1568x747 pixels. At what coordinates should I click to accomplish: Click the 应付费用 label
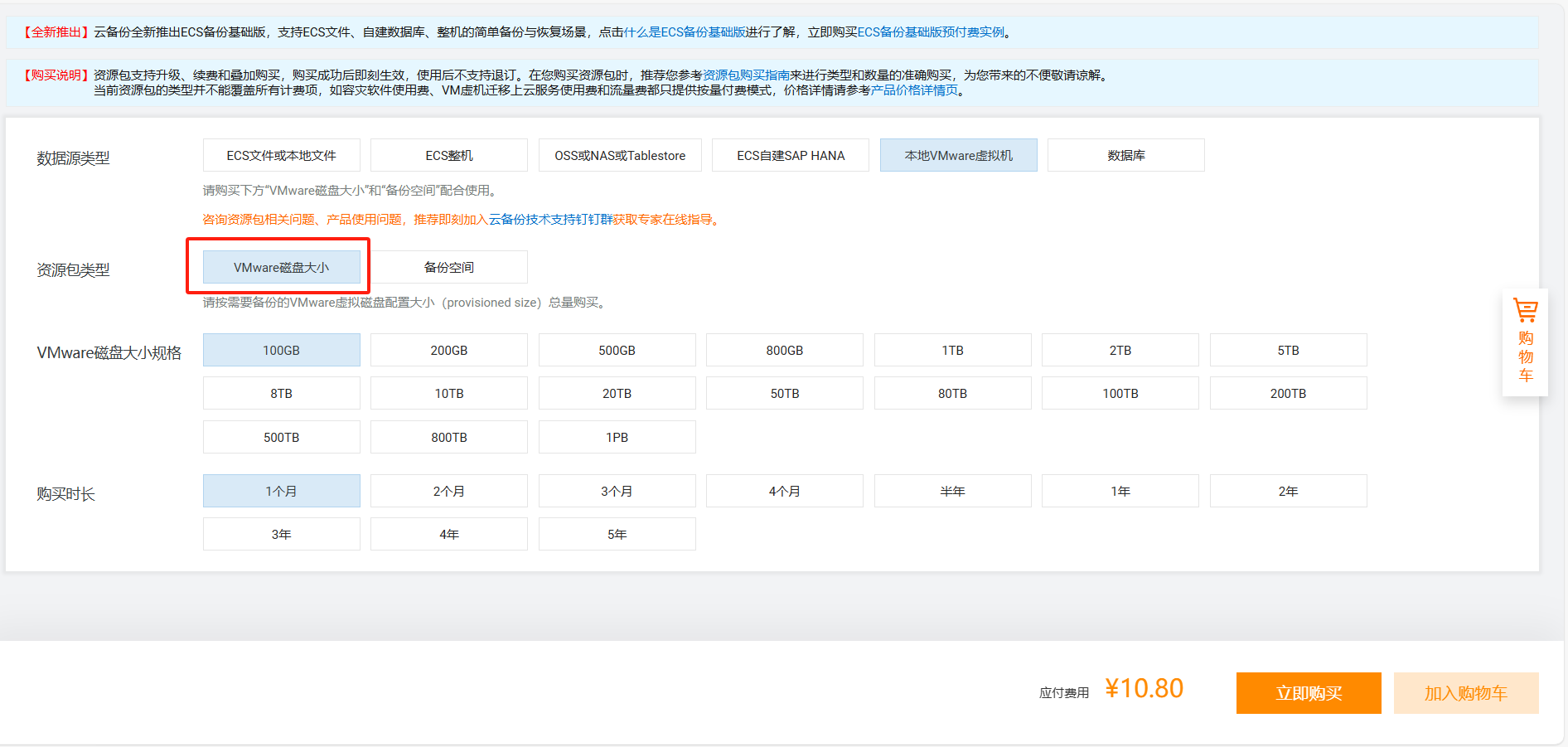[x=1064, y=693]
